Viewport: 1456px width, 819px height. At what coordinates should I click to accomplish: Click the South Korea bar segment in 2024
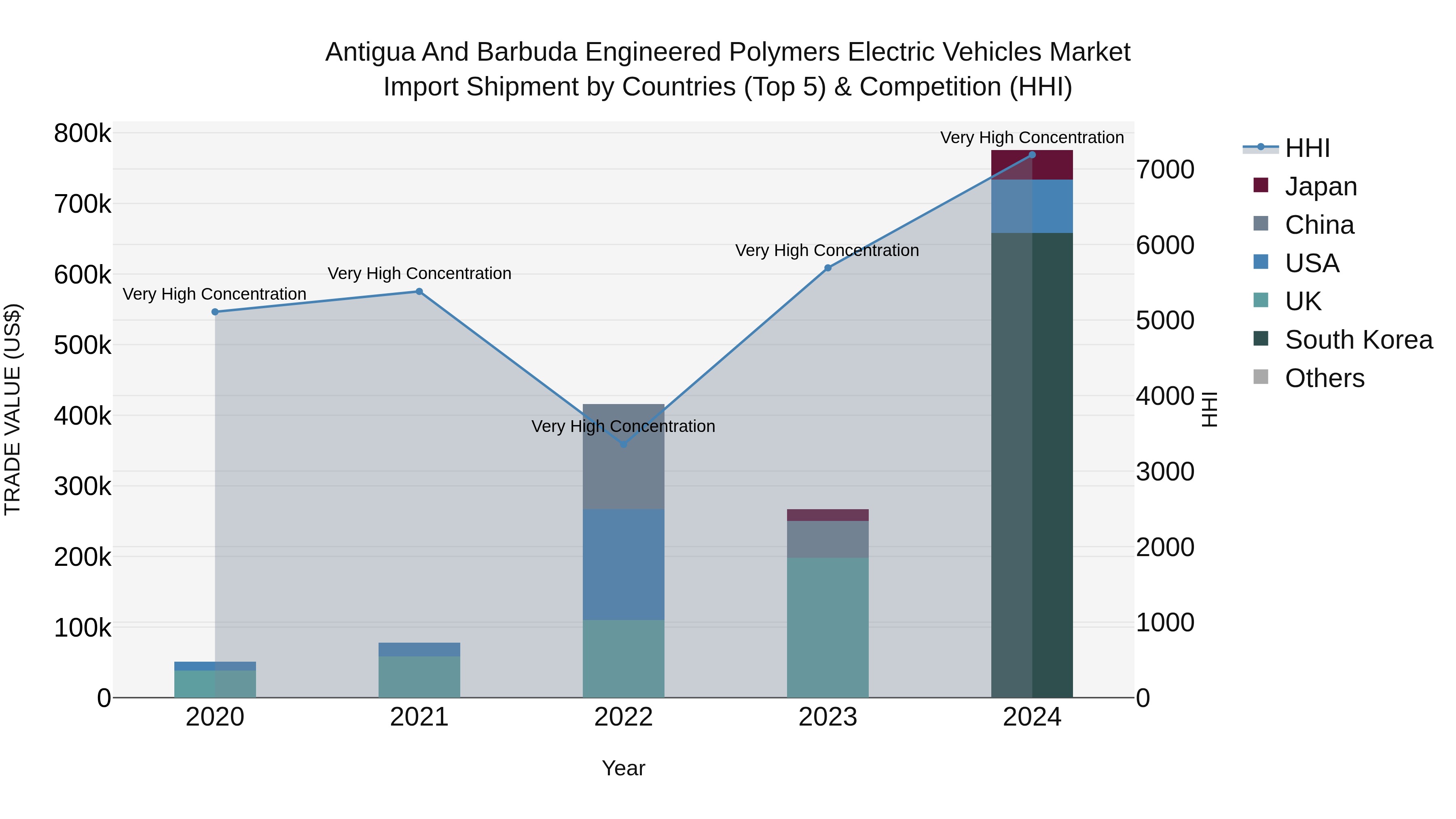pos(1032,465)
